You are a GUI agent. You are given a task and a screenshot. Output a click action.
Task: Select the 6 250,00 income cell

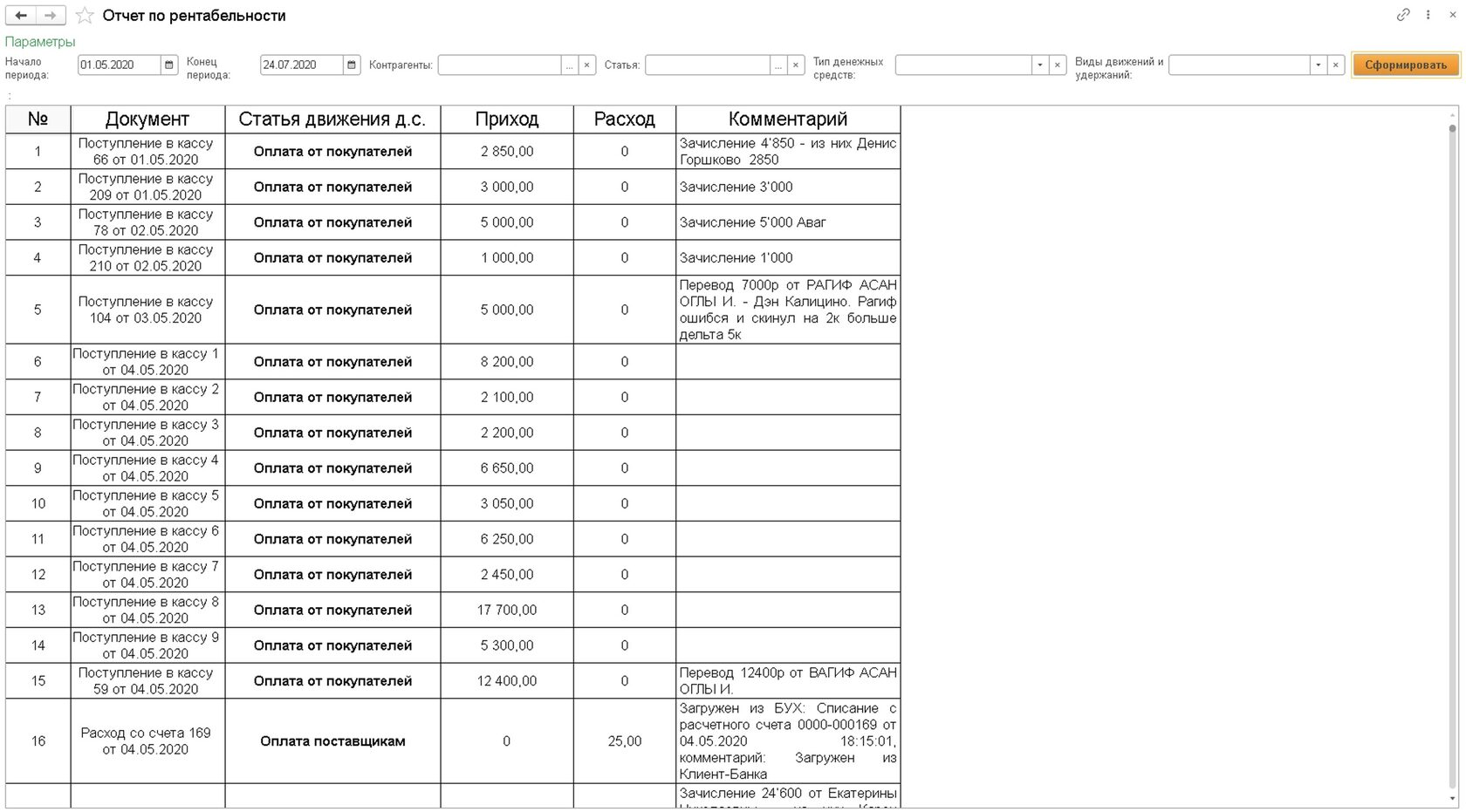(x=507, y=539)
